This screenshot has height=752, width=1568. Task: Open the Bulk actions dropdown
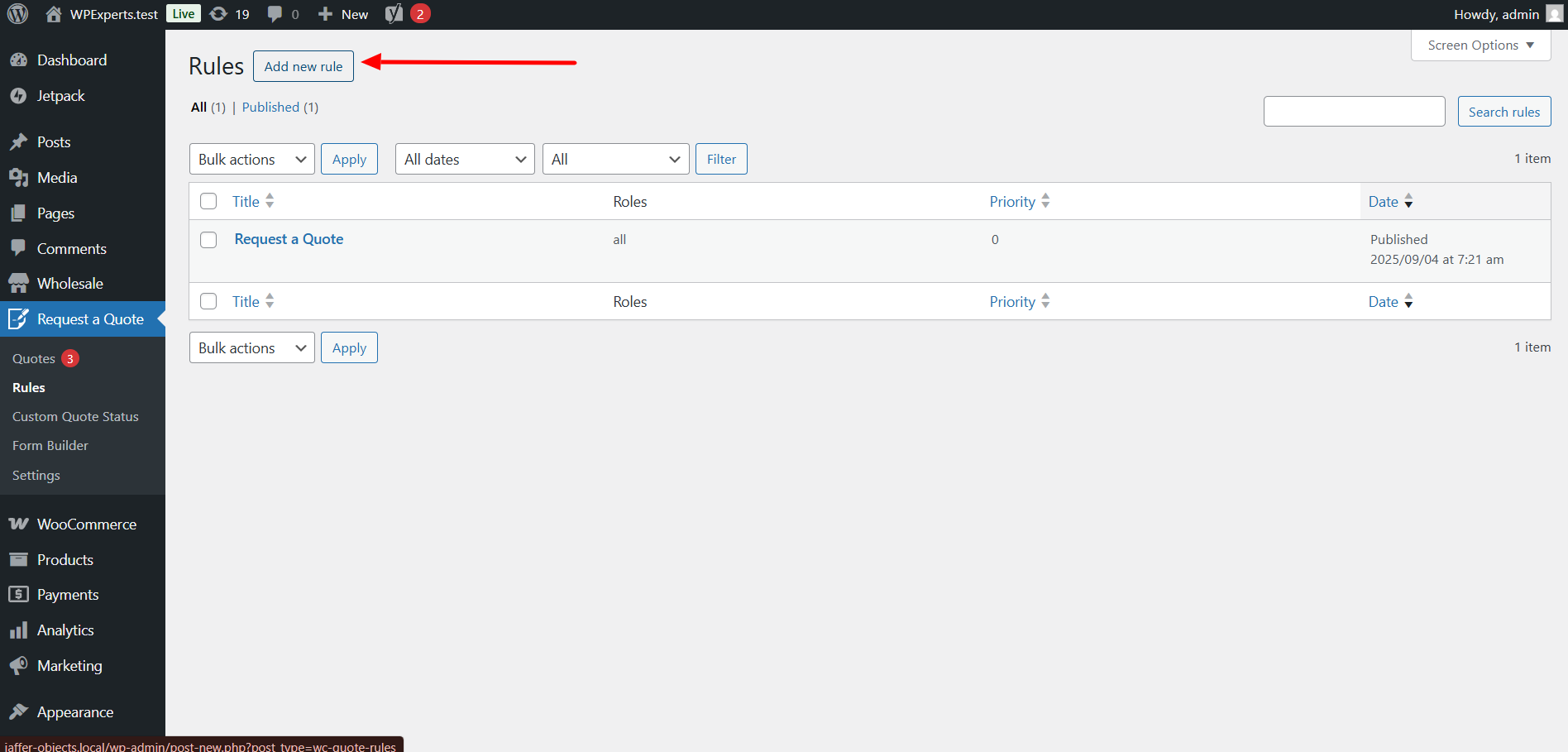coord(251,159)
